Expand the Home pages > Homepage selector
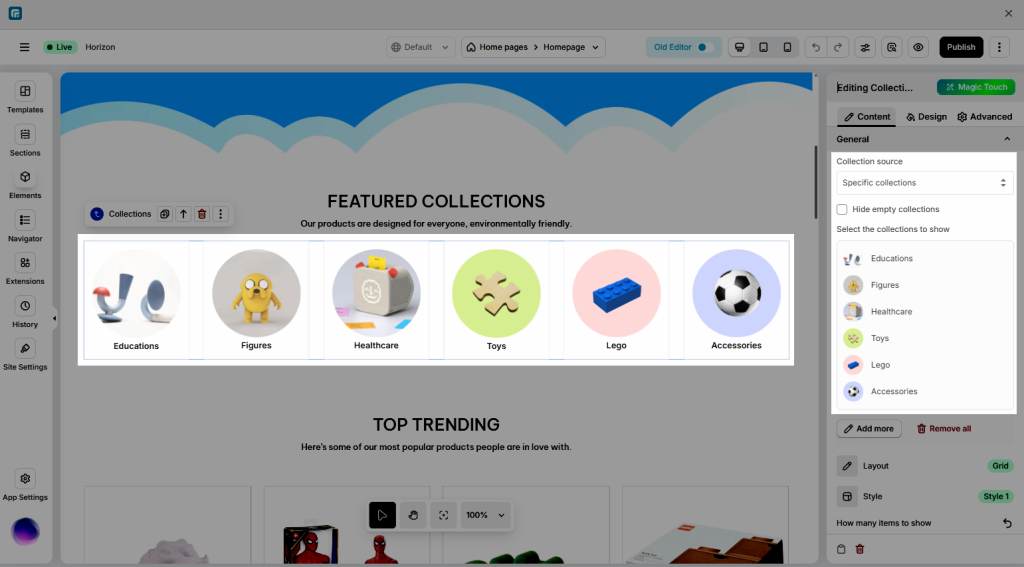 (534, 47)
